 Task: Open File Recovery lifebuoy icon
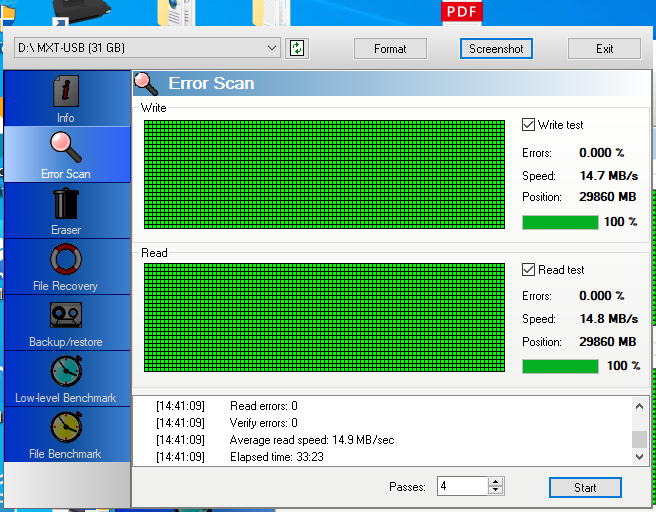[x=65, y=260]
